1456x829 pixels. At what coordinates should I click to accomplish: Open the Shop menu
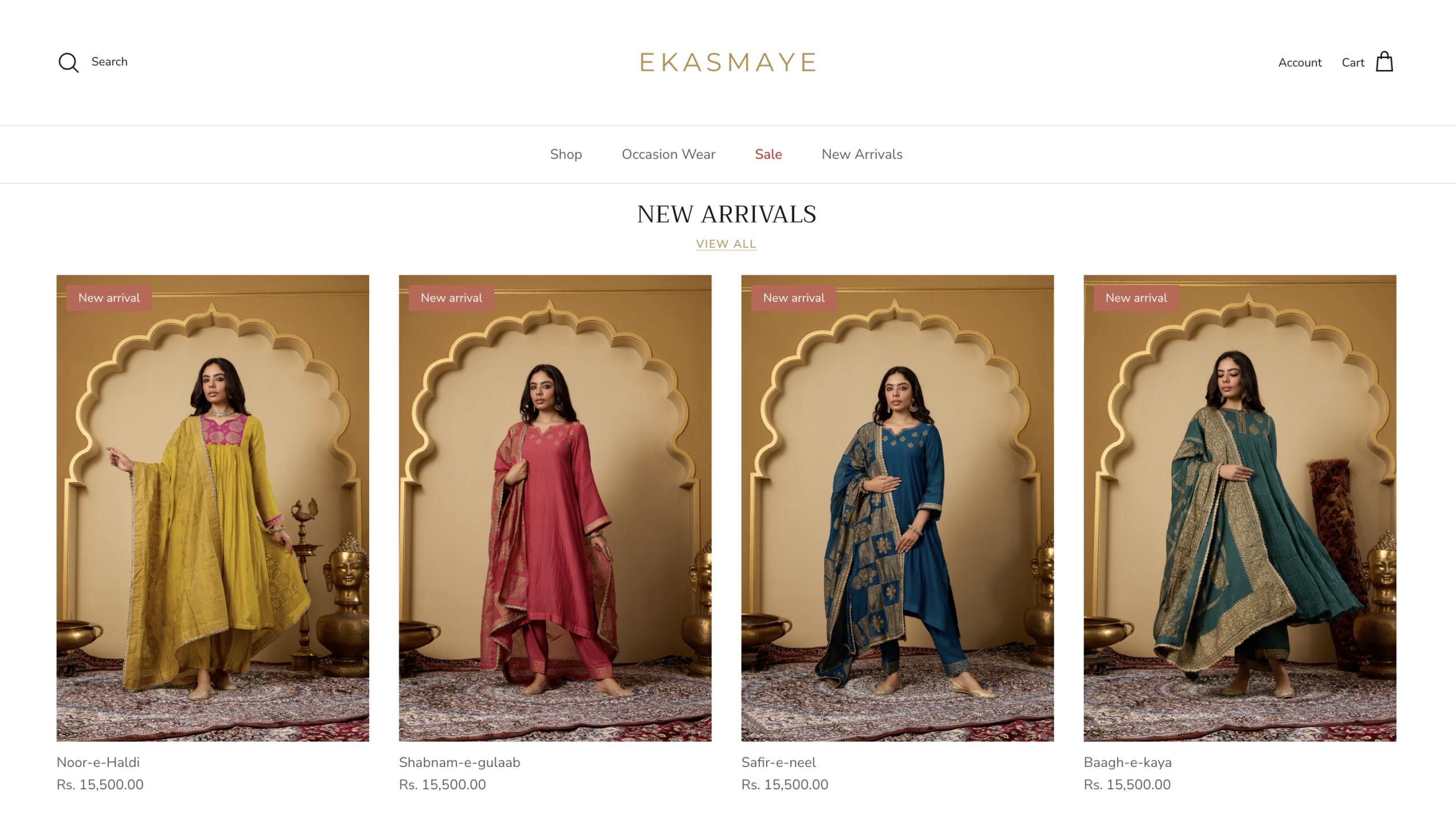565,154
